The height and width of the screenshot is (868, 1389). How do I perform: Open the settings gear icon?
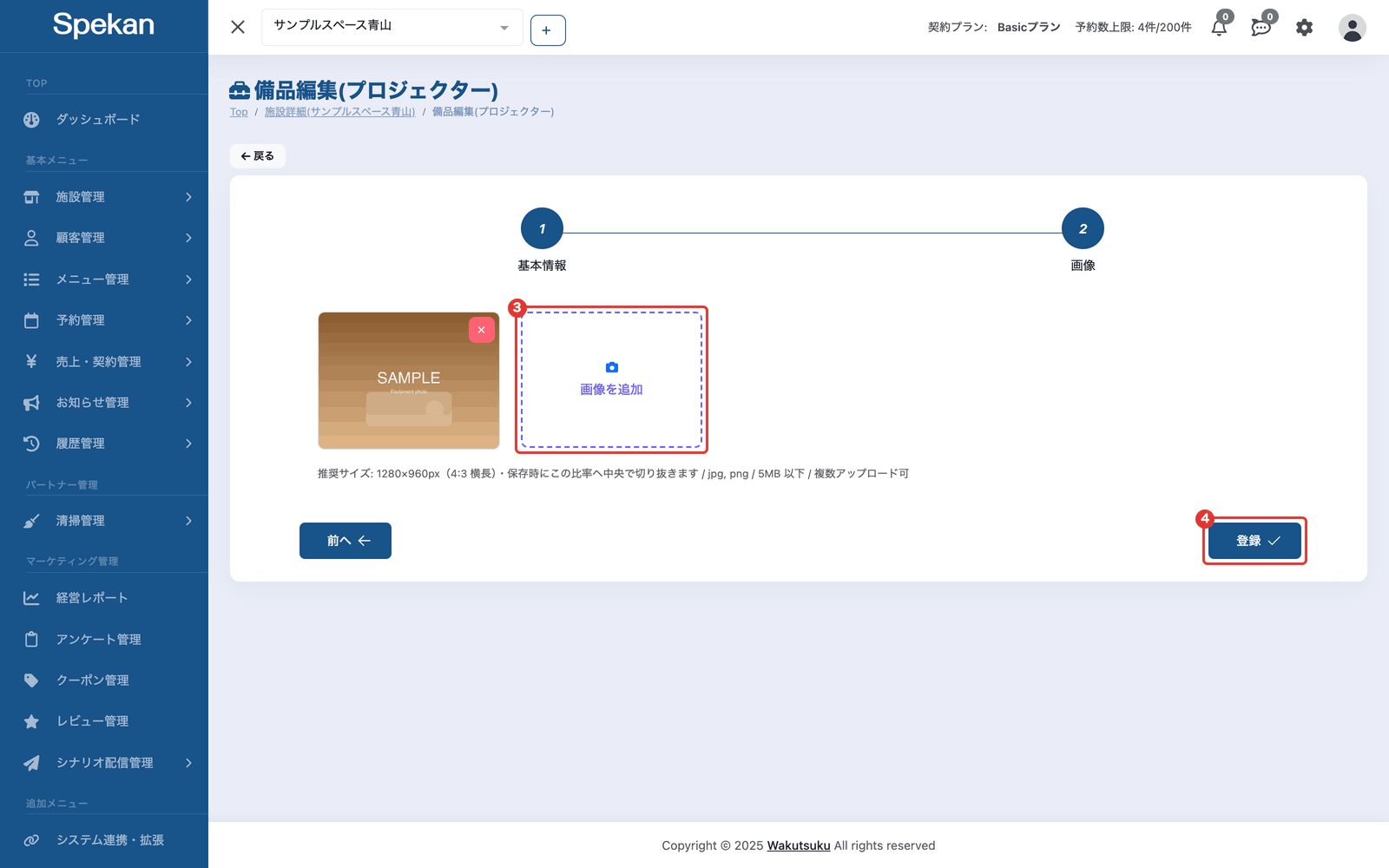click(1304, 28)
